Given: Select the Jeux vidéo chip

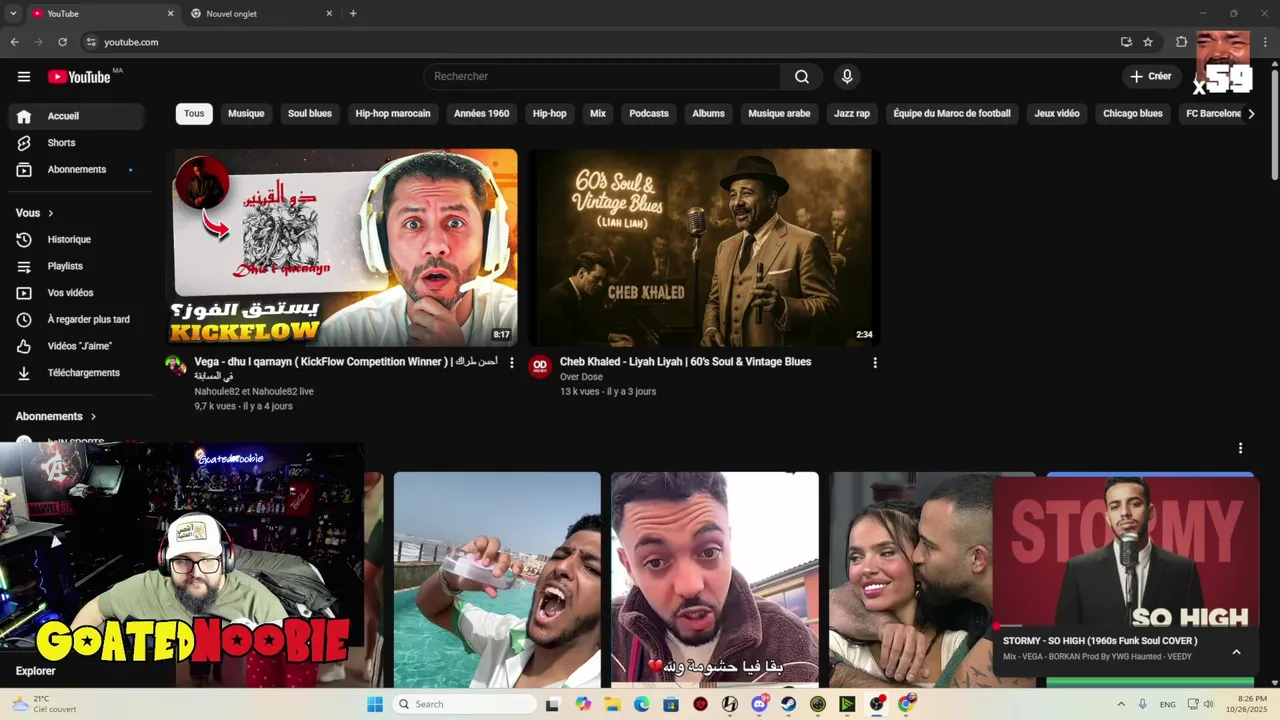Looking at the screenshot, I should (x=1057, y=114).
